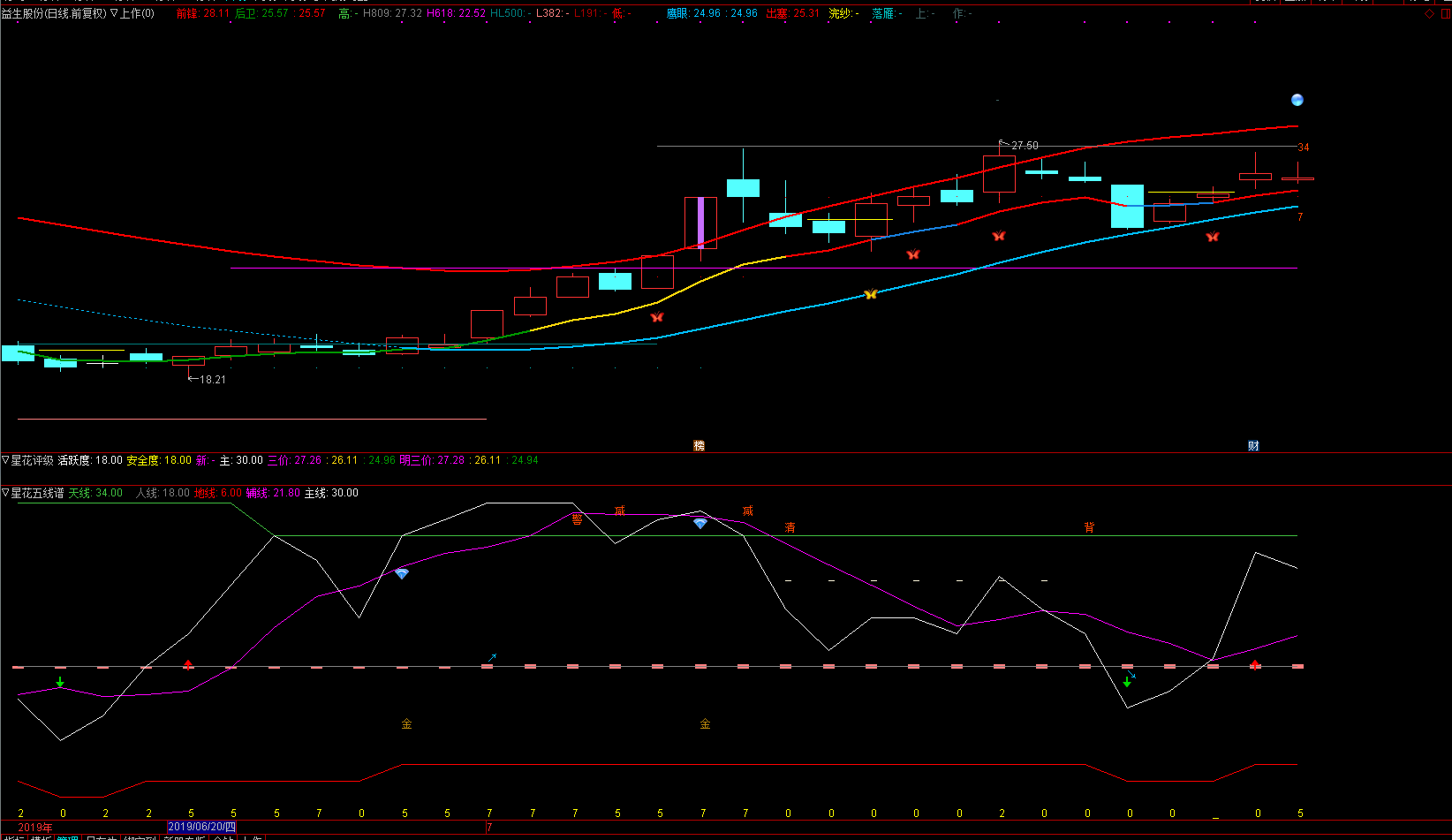This screenshot has height=840, width=1452.
Task: Click the first green down arrow signal
Action: tap(60, 682)
